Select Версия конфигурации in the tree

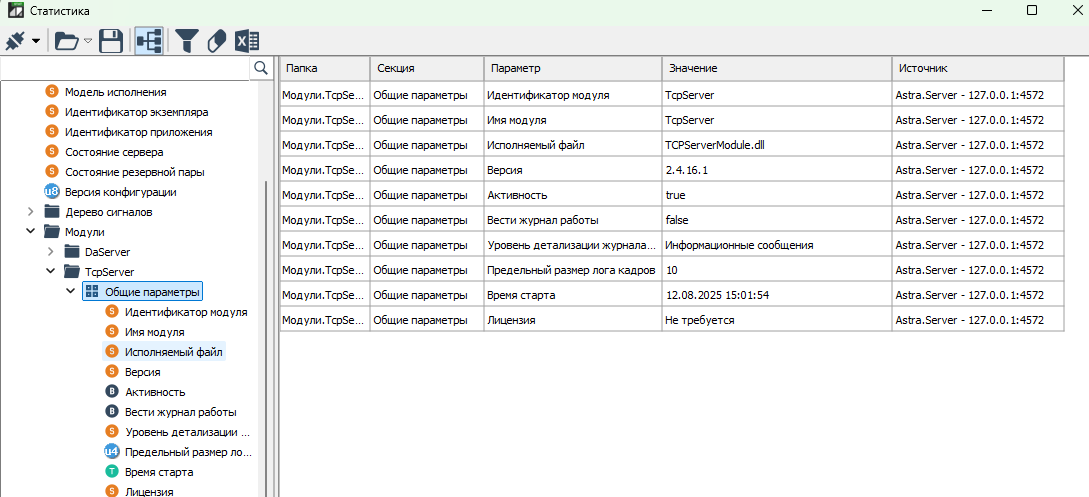(x=120, y=192)
